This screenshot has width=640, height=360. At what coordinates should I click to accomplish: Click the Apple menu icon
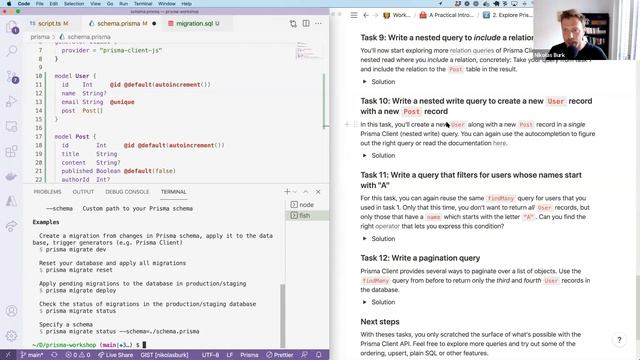pyautogui.click(x=9, y=4)
